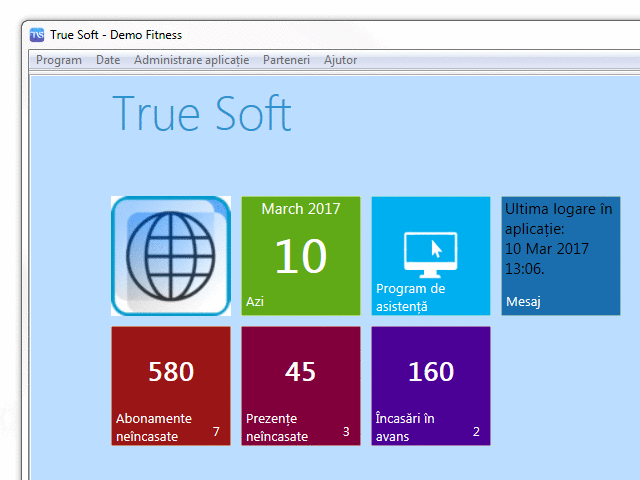640x480 pixels.
Task: Open the Date menu
Action: click(108, 60)
